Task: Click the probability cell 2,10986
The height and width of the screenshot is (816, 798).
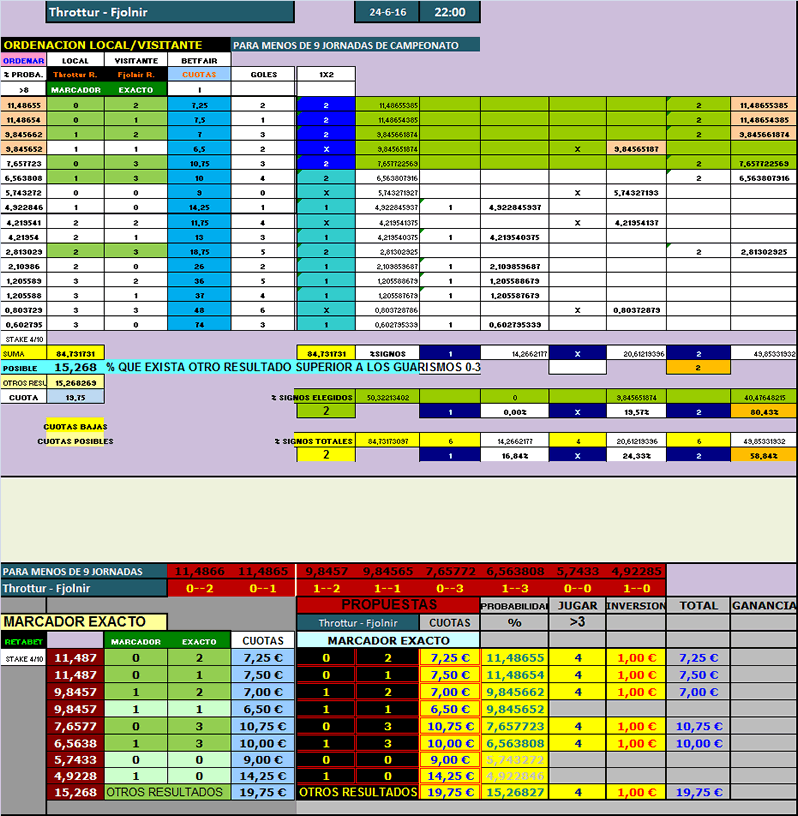Action: (x=23, y=266)
